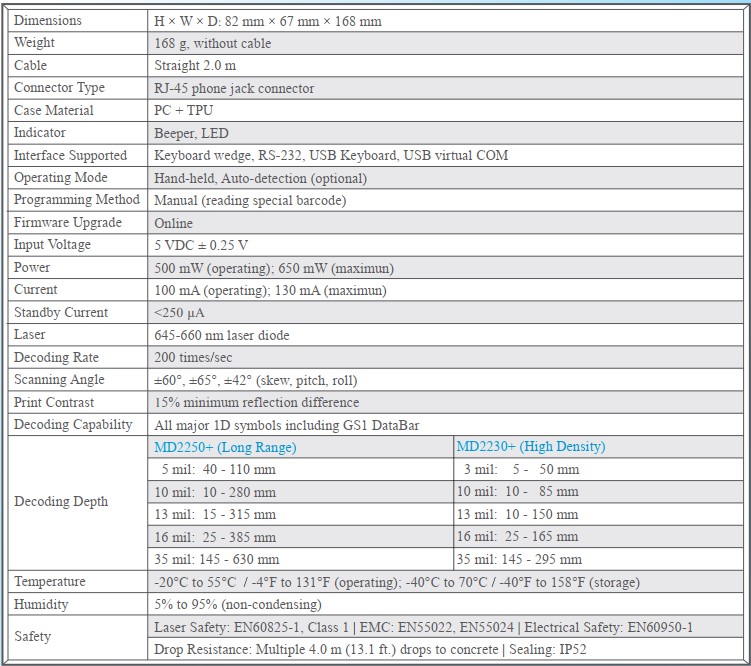Click the Weight row label
Screen dimensions: 751x666
[x=34, y=43]
